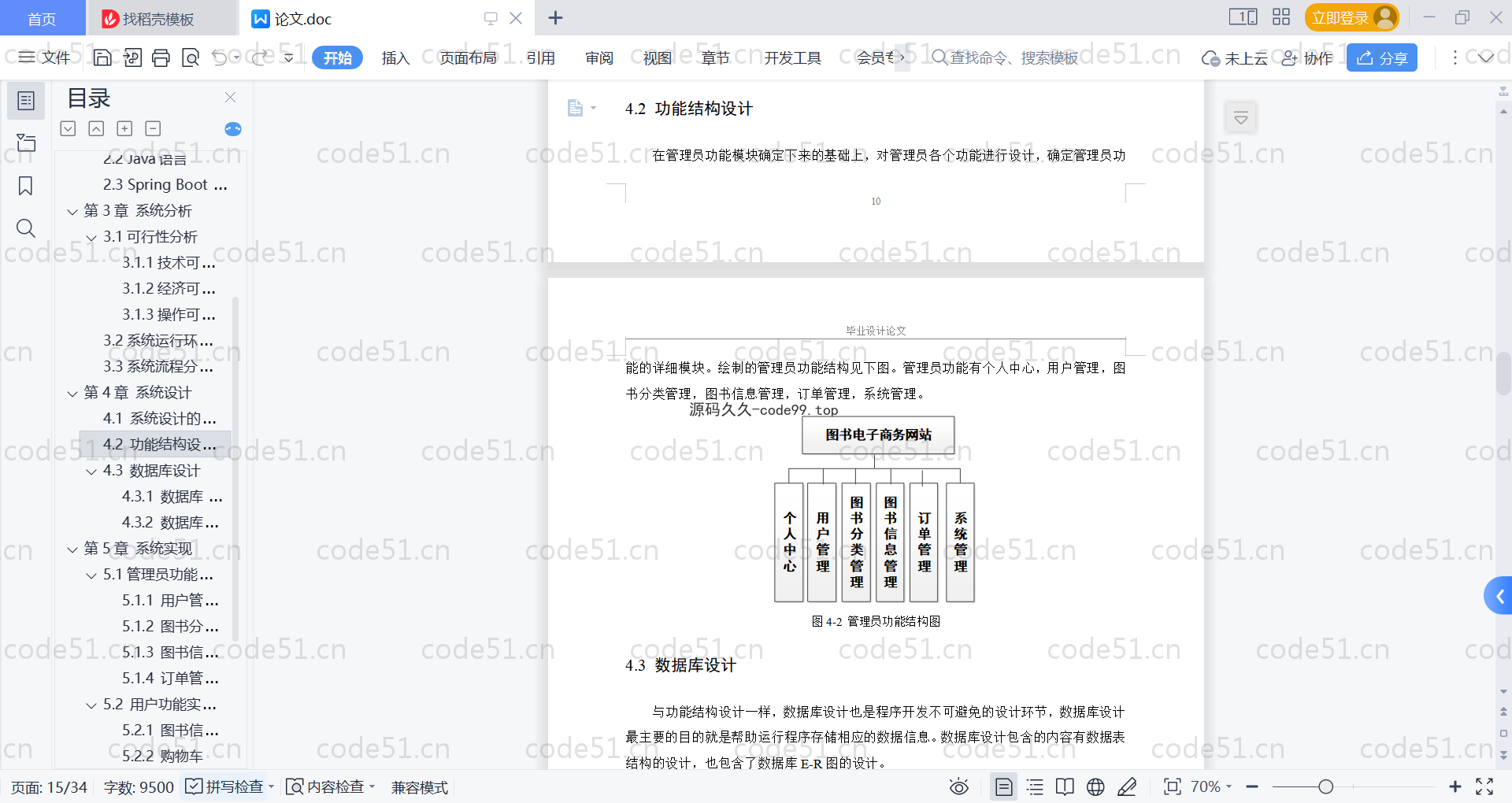Image resolution: width=1512 pixels, height=803 pixels.
Task: Click the Print icon in the quick toolbar
Action: pos(161,57)
